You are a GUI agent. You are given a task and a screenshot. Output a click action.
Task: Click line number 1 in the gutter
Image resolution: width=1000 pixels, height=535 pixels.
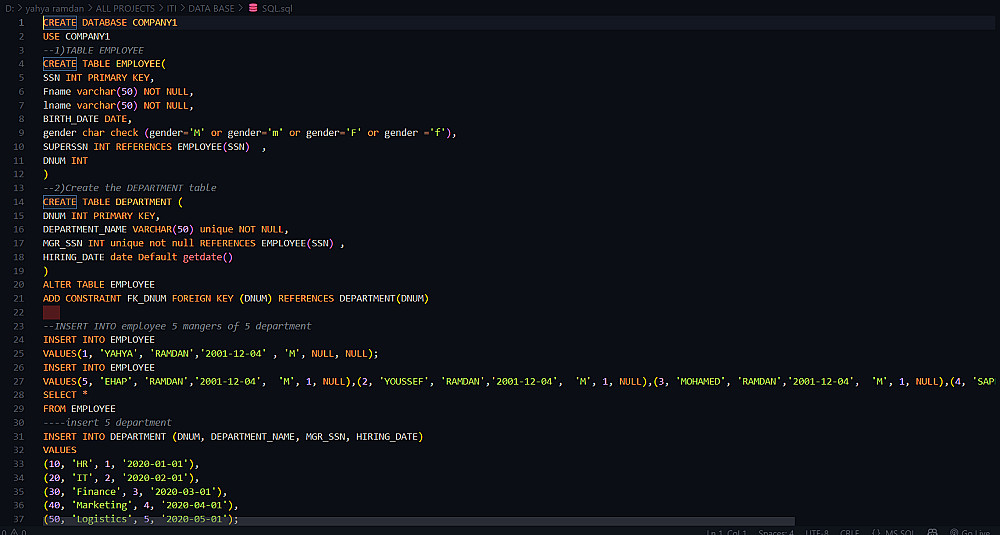coord(22,23)
